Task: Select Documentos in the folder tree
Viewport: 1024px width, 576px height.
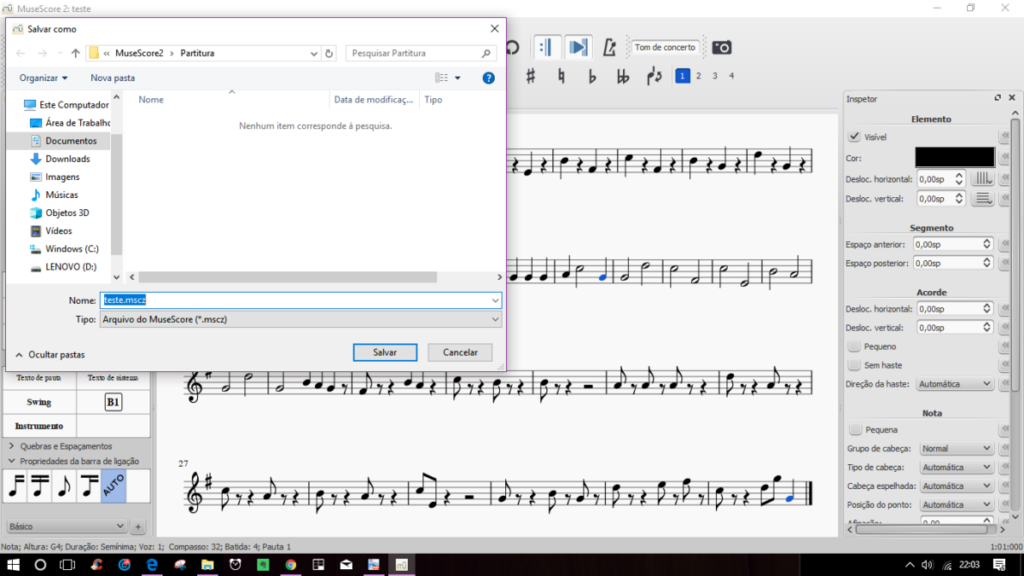Action: 70,141
